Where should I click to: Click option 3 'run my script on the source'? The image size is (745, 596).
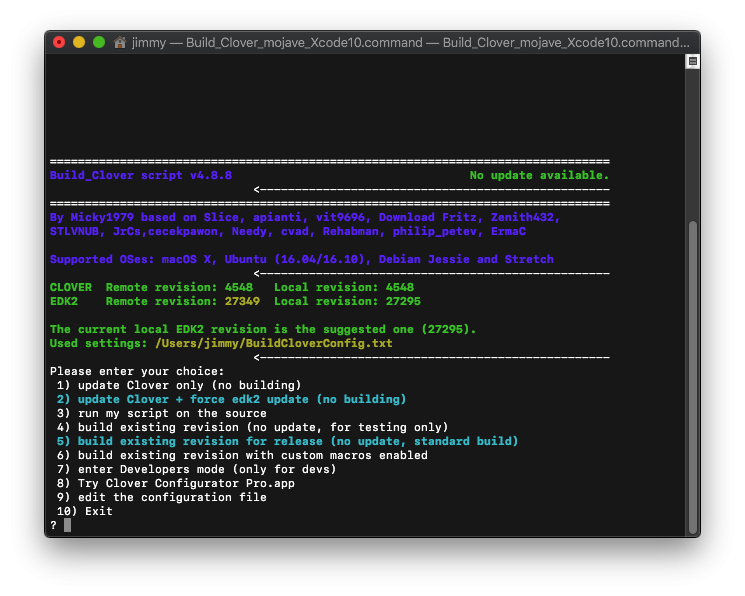point(162,413)
